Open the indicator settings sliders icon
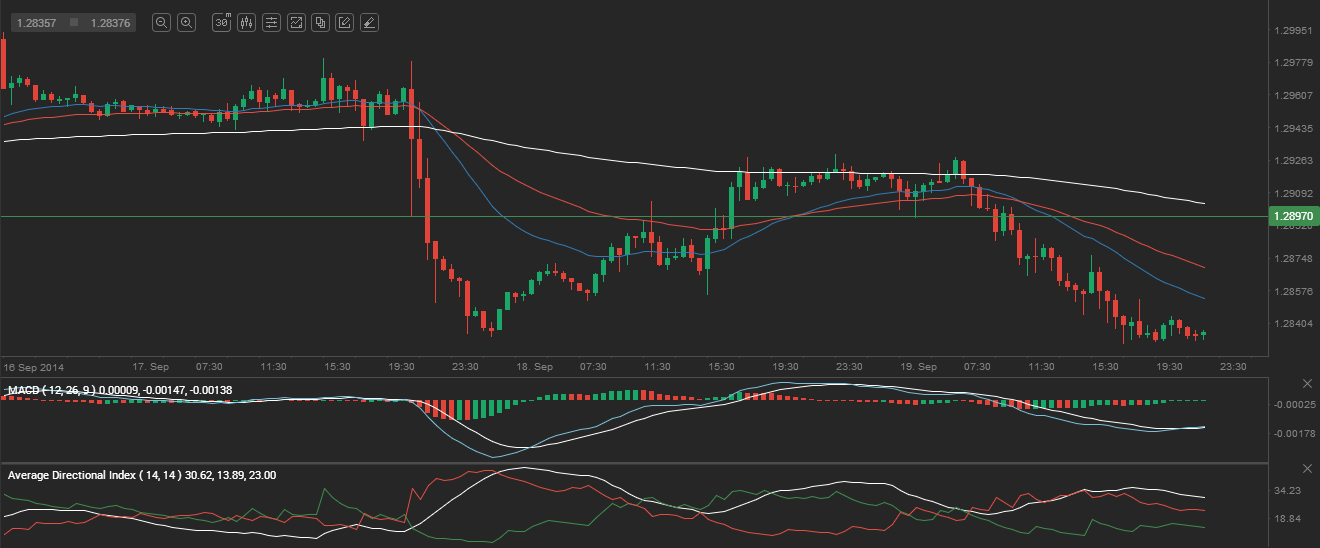 (x=271, y=22)
